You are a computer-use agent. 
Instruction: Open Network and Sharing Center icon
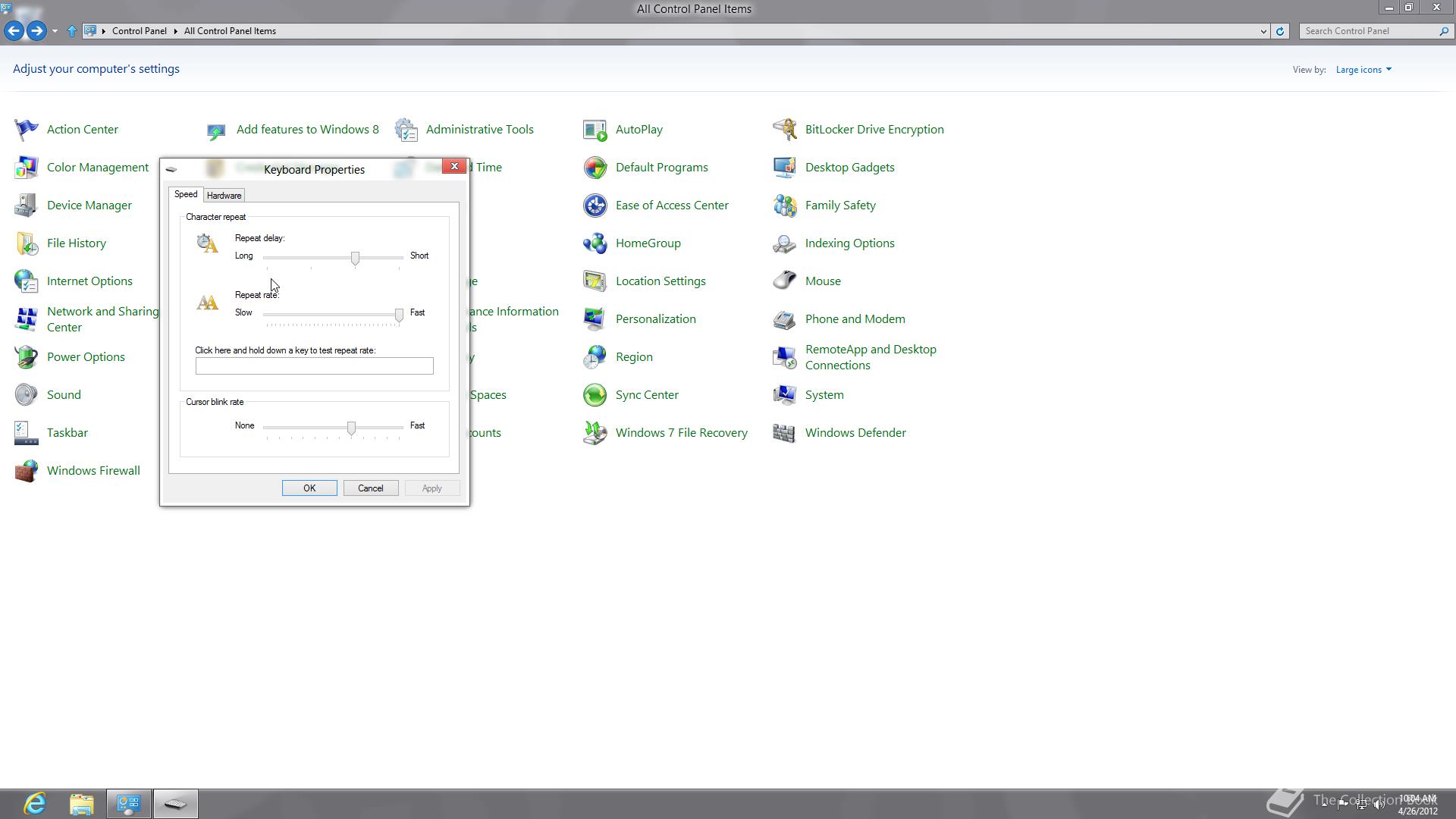(26, 319)
